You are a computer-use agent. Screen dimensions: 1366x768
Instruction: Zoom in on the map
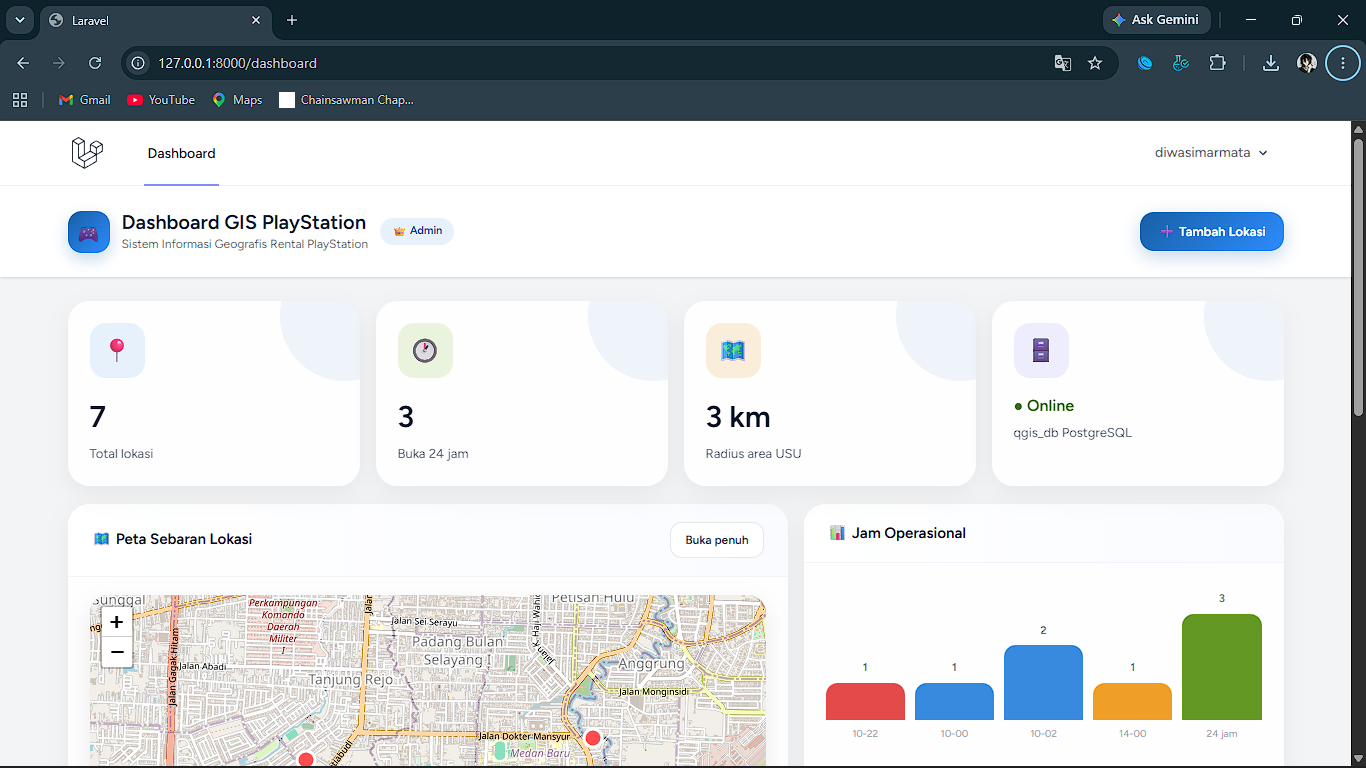[117, 622]
